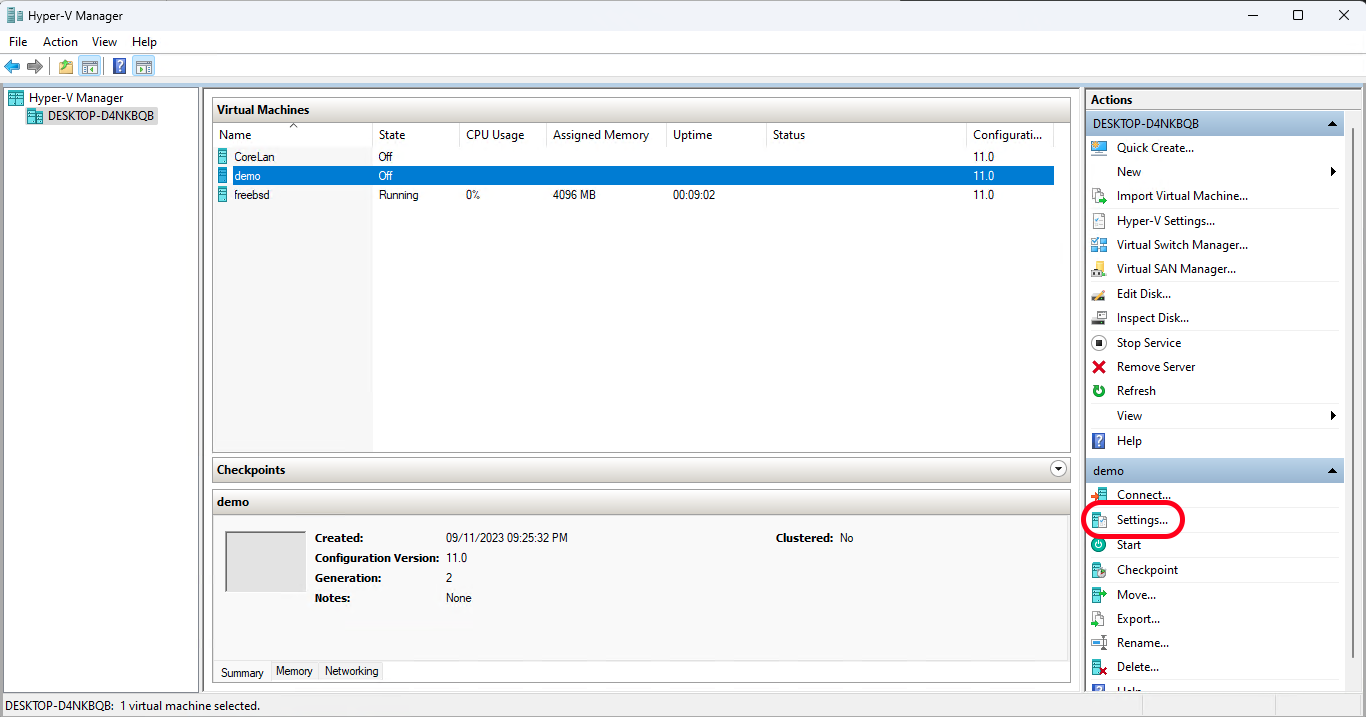This screenshot has height=717, width=1366.
Task: Open the View menu in menu bar
Action: click(x=104, y=42)
